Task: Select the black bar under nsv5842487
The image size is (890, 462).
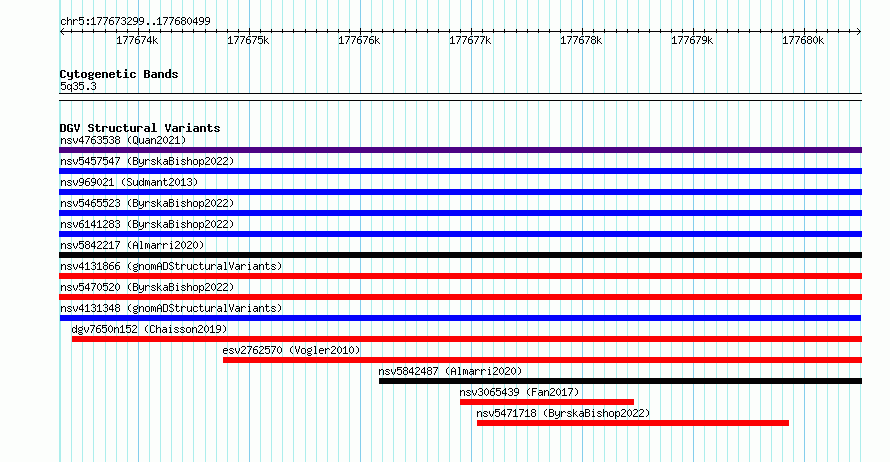Action: point(620,381)
